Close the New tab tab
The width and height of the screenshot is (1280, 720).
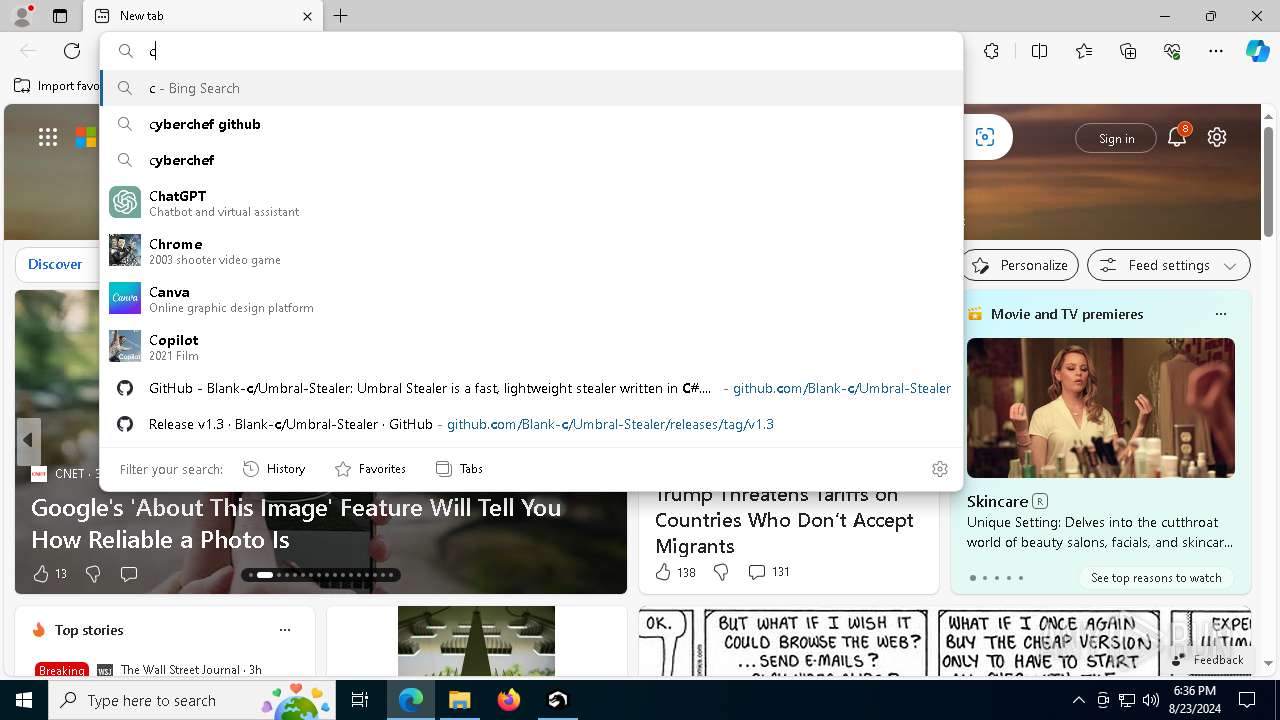308,16
